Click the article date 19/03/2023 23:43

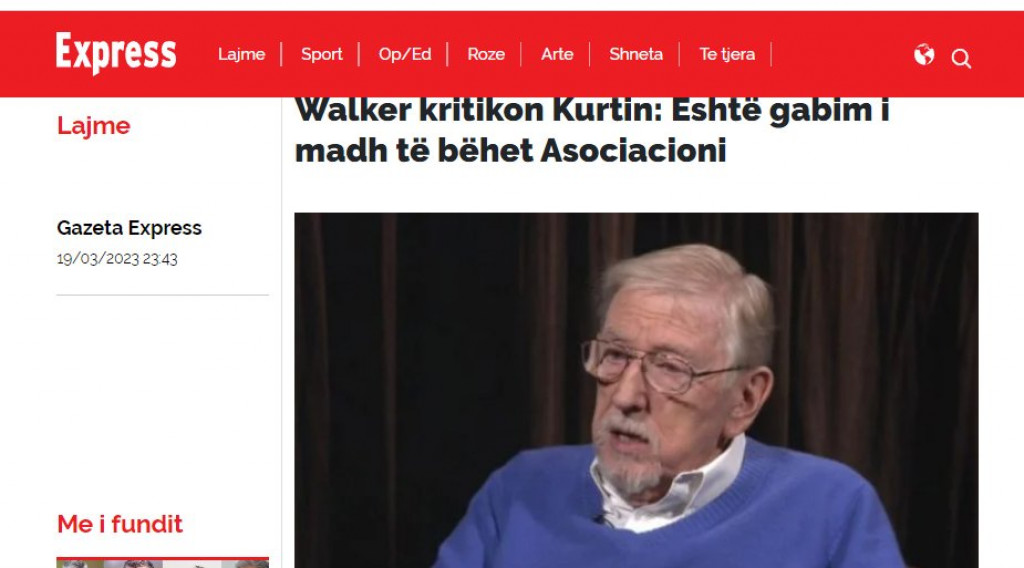pyautogui.click(x=117, y=259)
